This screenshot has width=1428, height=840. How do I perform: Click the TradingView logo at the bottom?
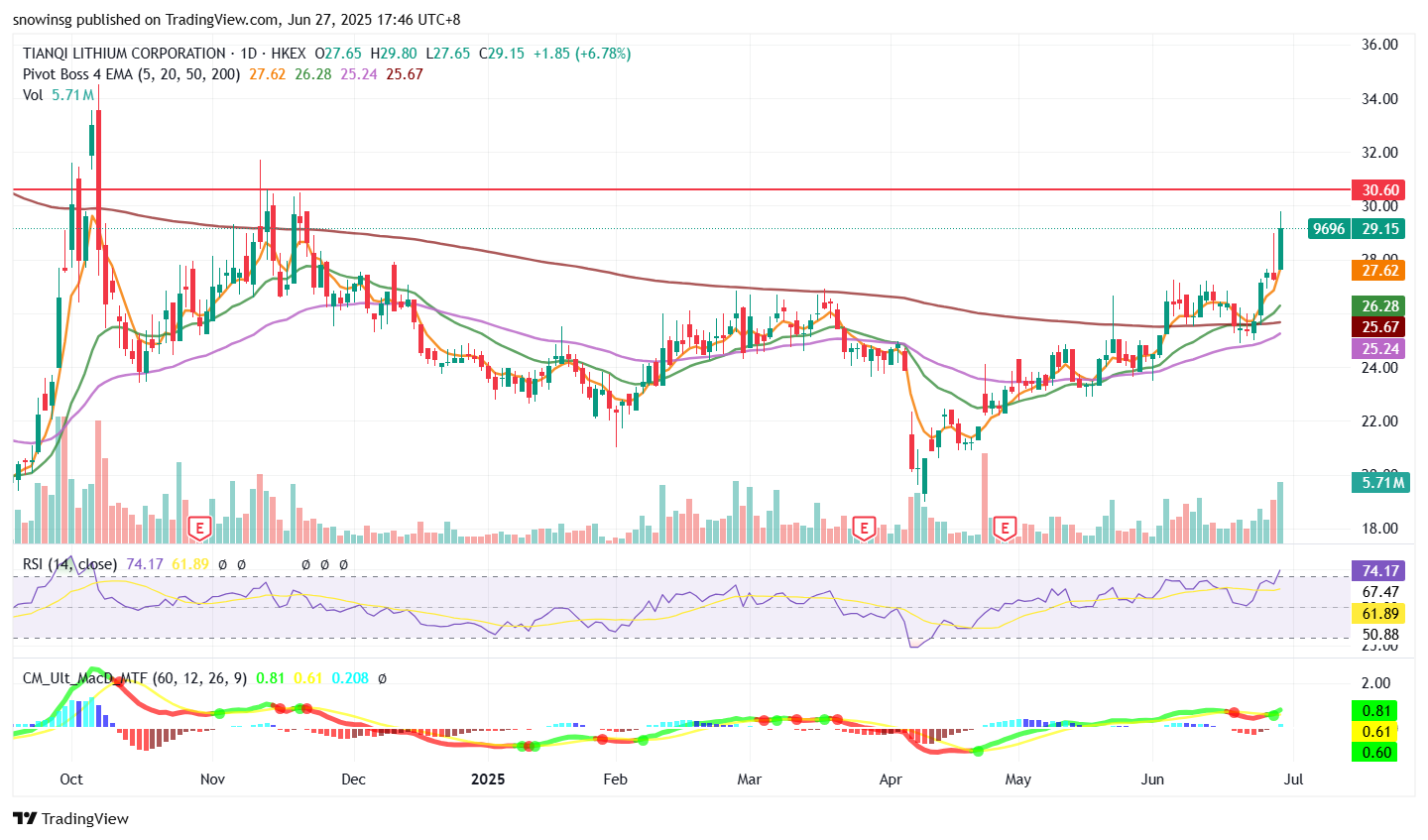(71, 819)
